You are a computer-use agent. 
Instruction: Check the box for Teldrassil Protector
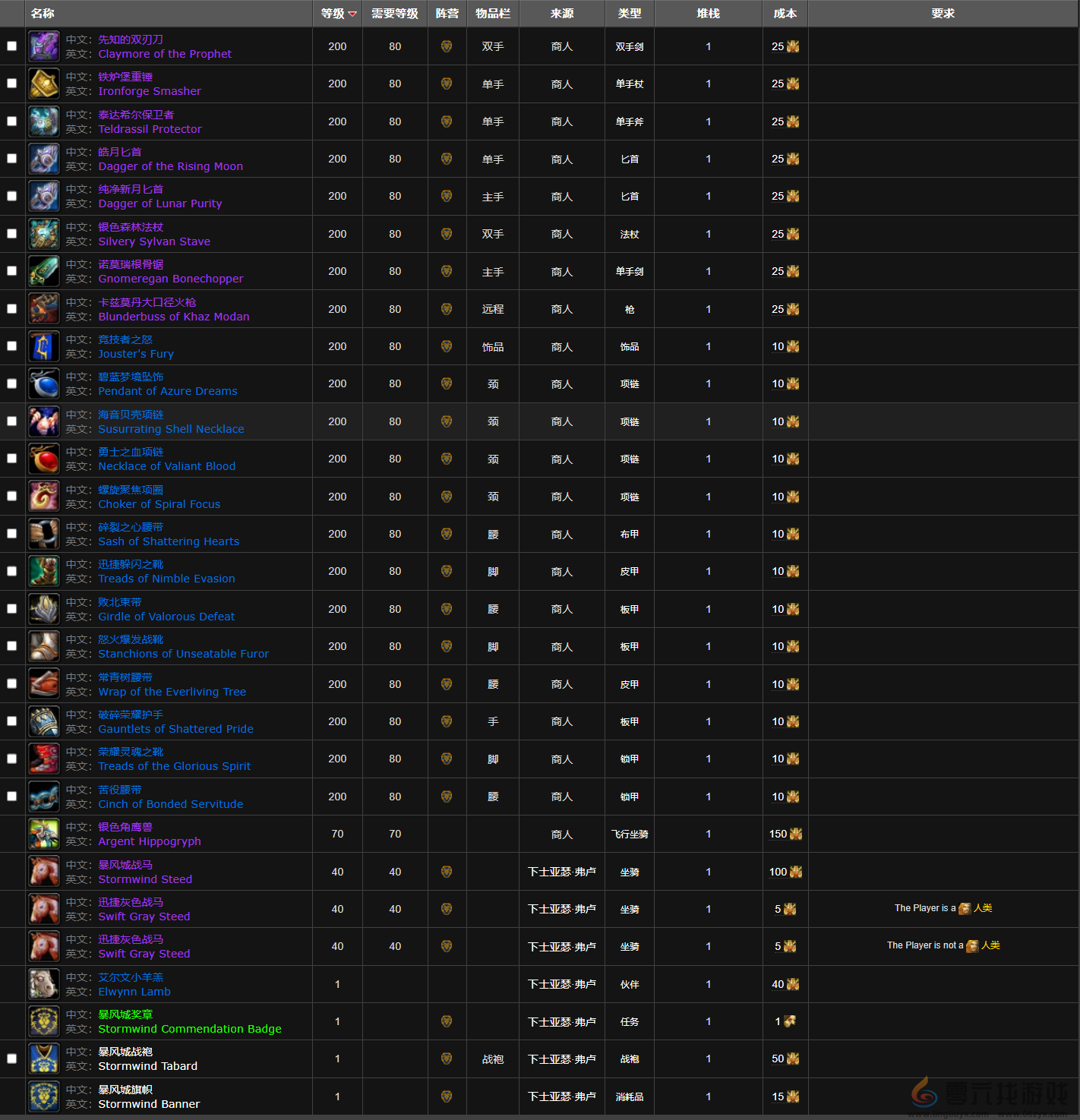pos(12,121)
